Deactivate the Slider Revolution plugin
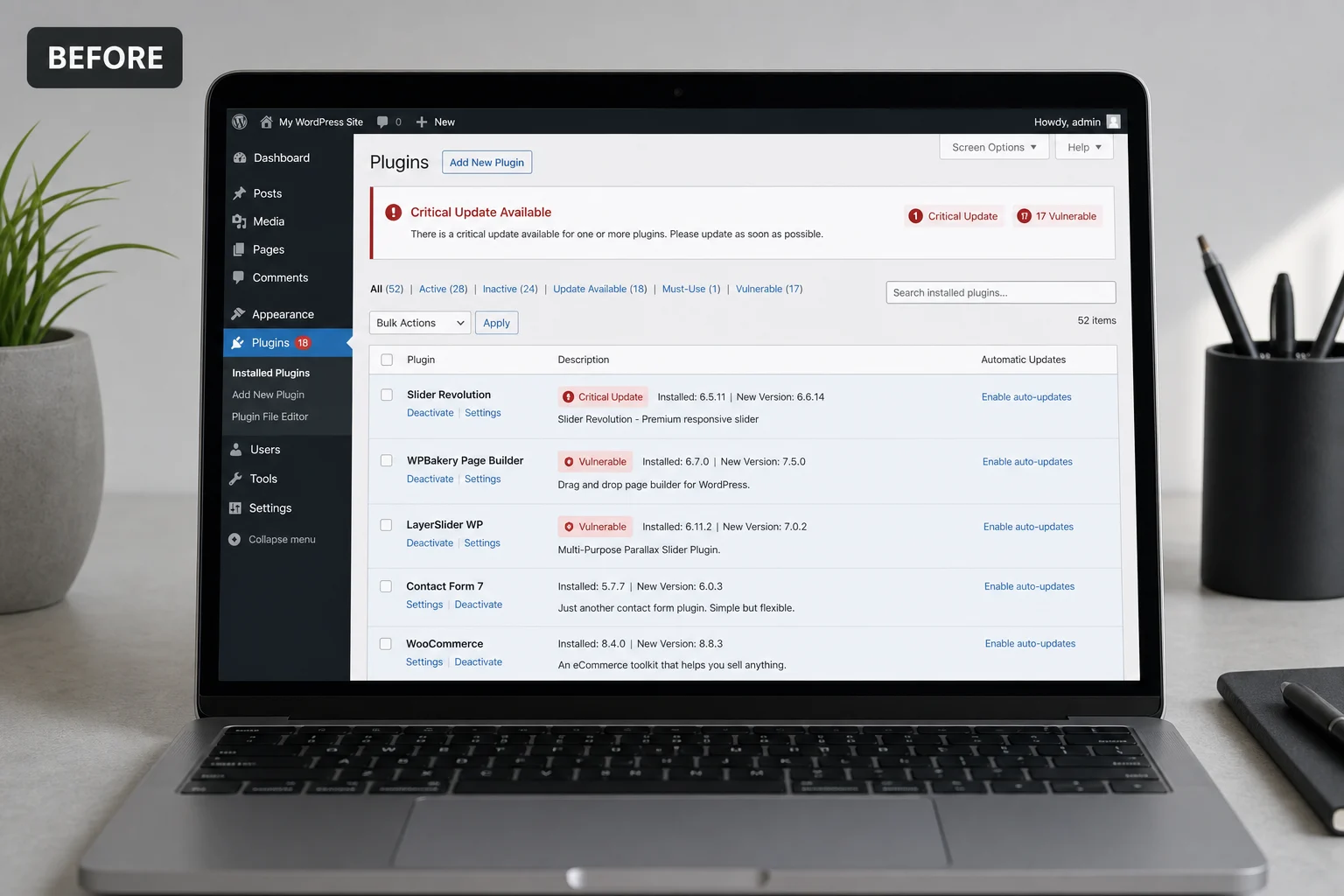 pyautogui.click(x=430, y=413)
